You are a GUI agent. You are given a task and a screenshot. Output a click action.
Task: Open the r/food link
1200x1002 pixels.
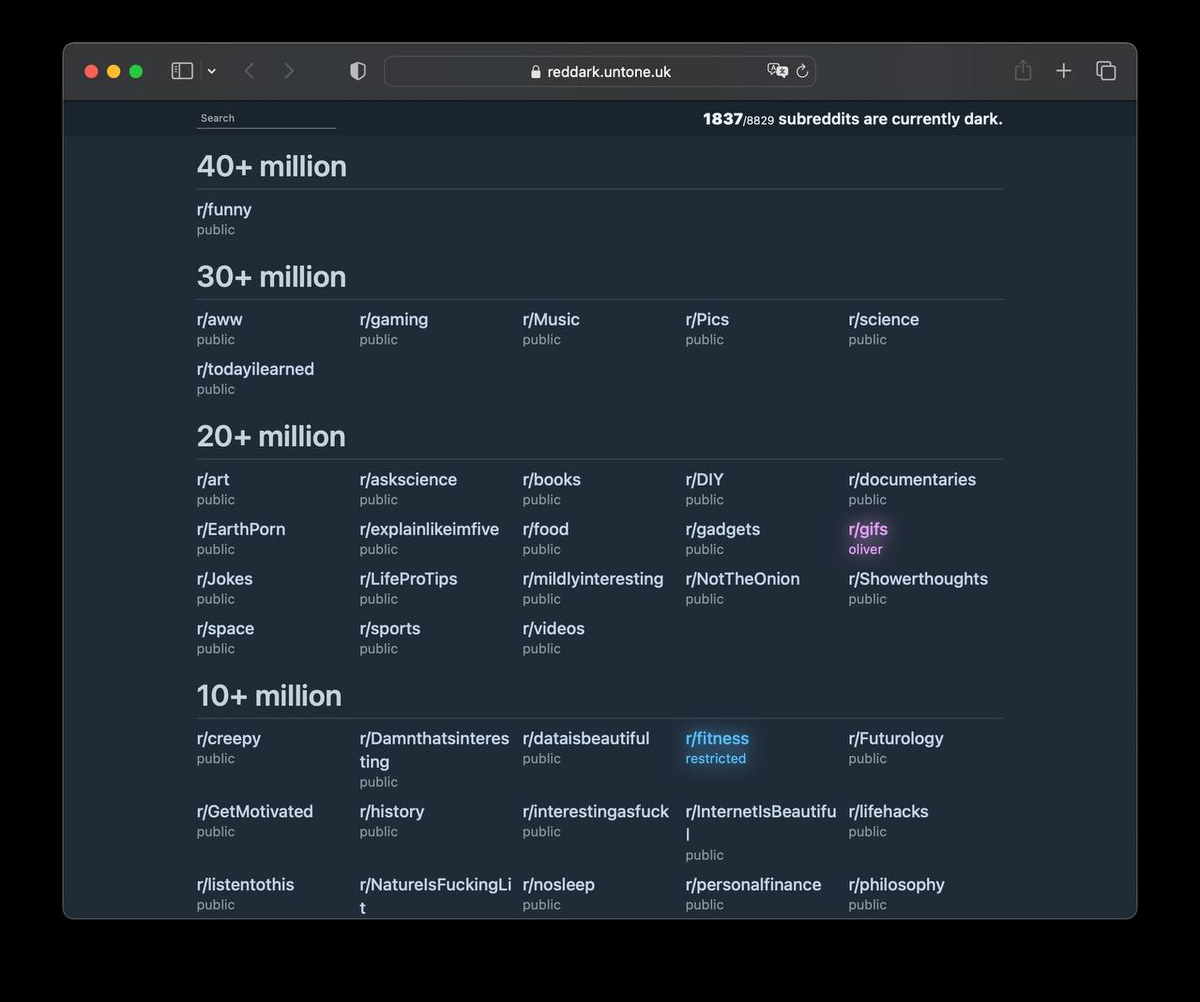pos(546,530)
